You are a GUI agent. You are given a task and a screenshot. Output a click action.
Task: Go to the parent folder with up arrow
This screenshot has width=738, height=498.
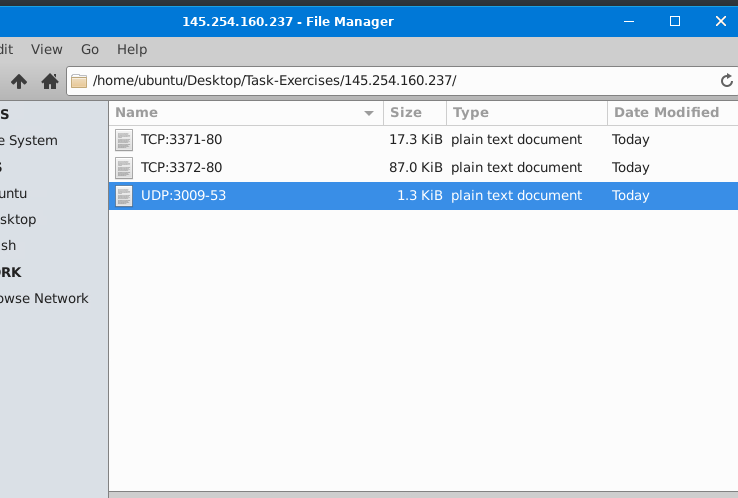click(x=19, y=81)
